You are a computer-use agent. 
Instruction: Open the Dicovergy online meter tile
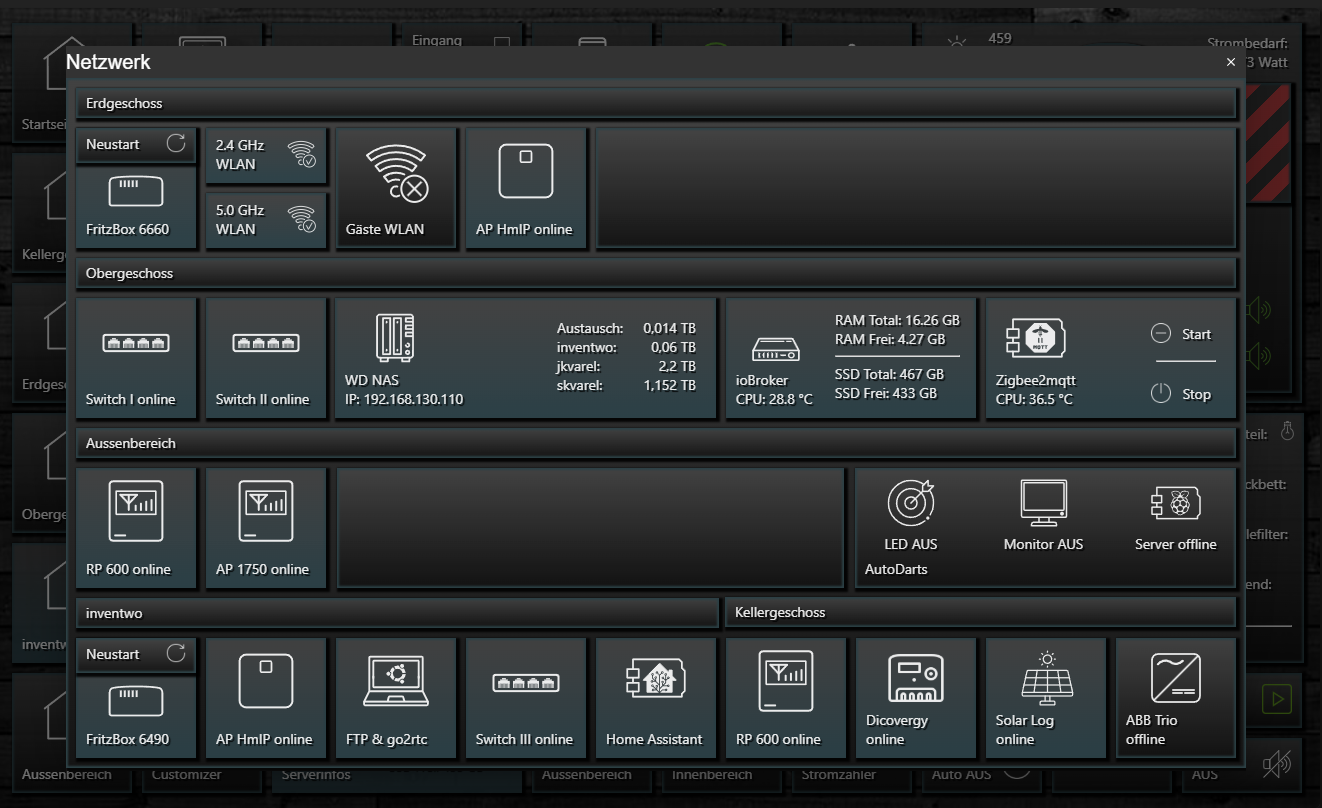pos(916,698)
